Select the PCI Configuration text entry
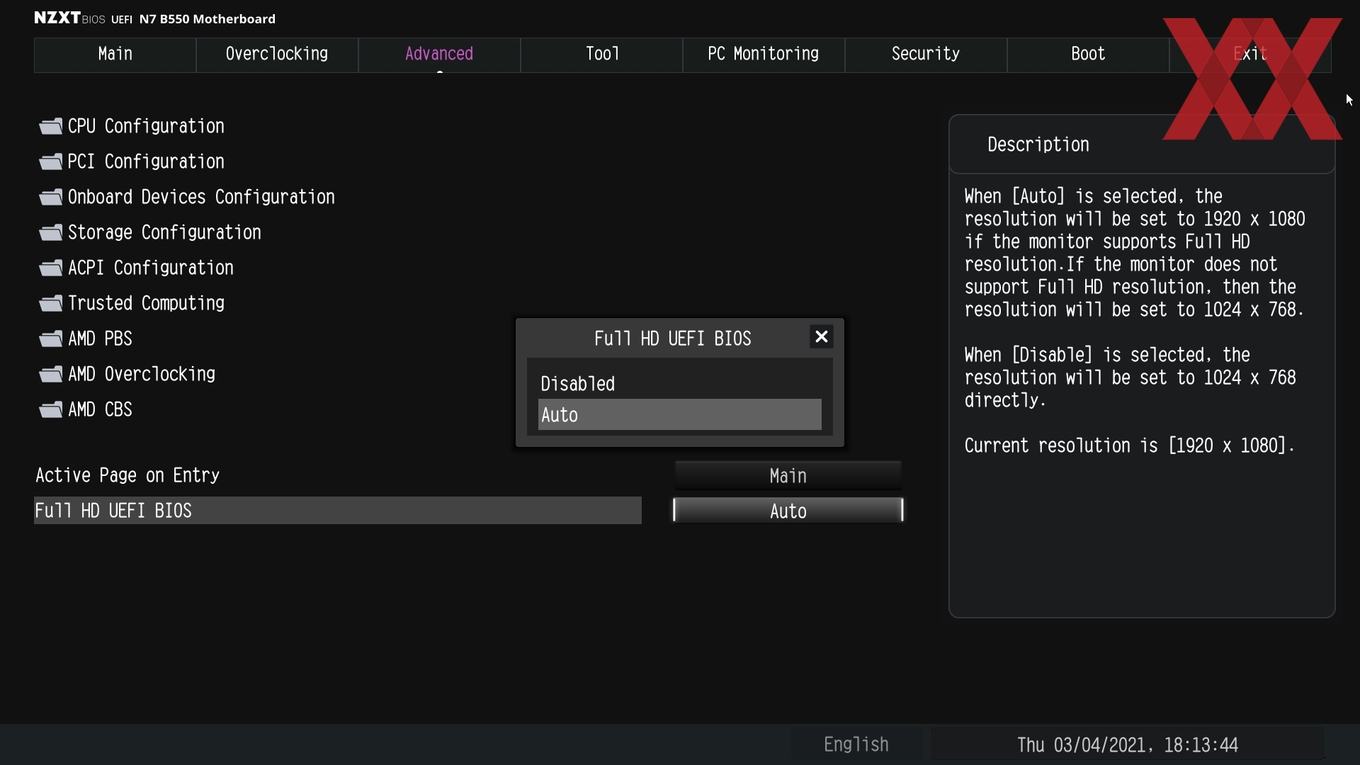The image size is (1360, 765). pos(146,162)
